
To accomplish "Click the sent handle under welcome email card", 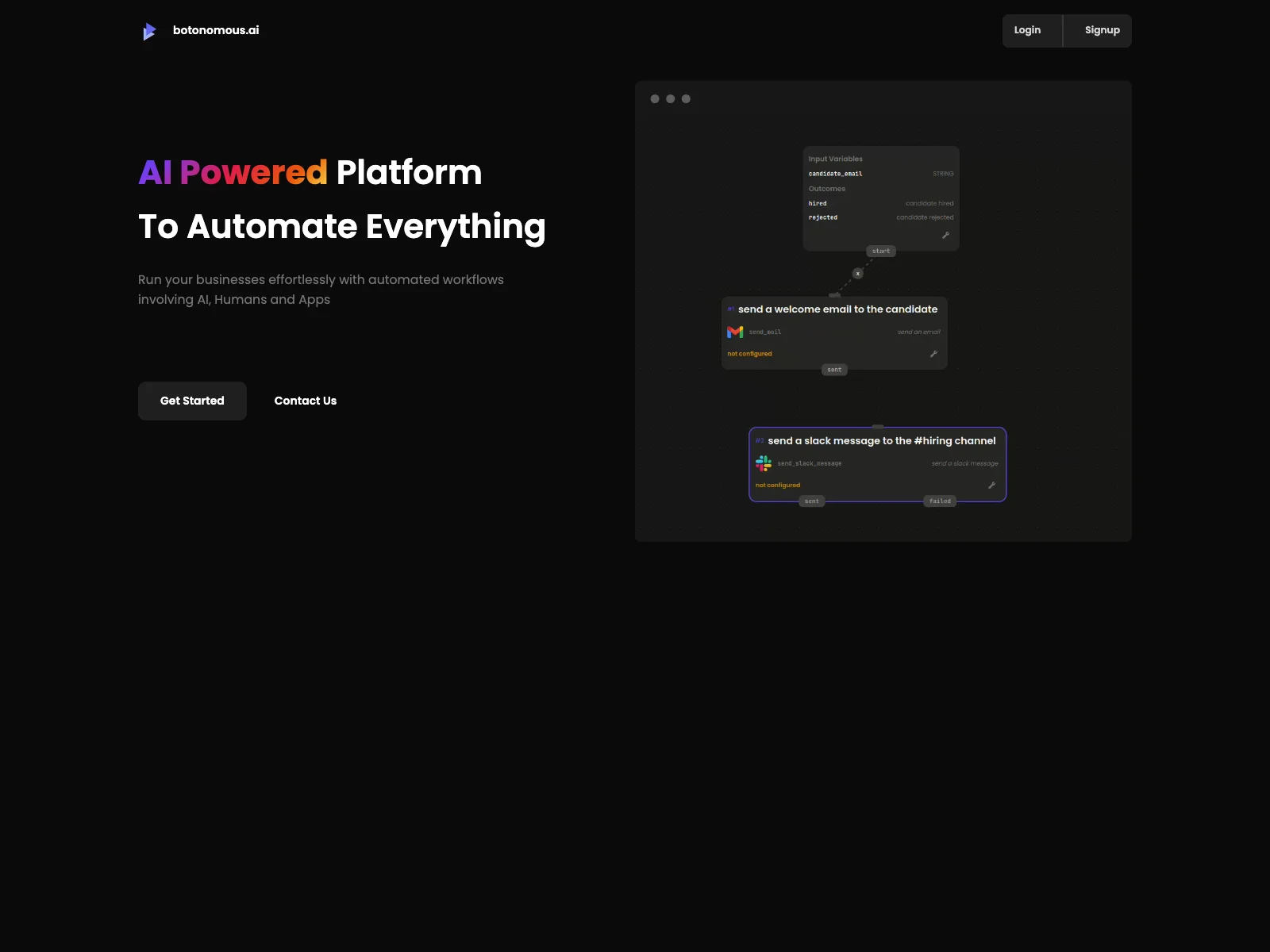I will (x=834, y=370).
